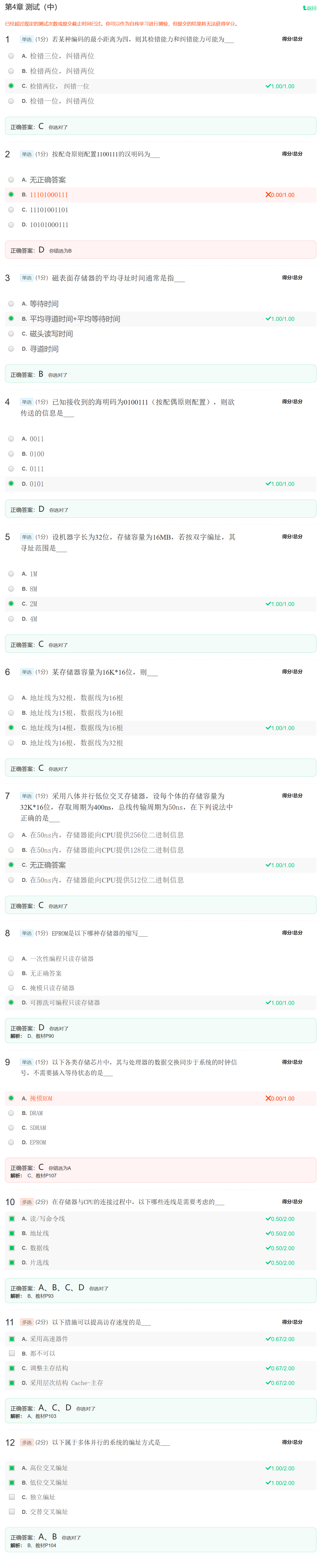Select option A 提供256位二进制信息 in question 7

click(11, 835)
